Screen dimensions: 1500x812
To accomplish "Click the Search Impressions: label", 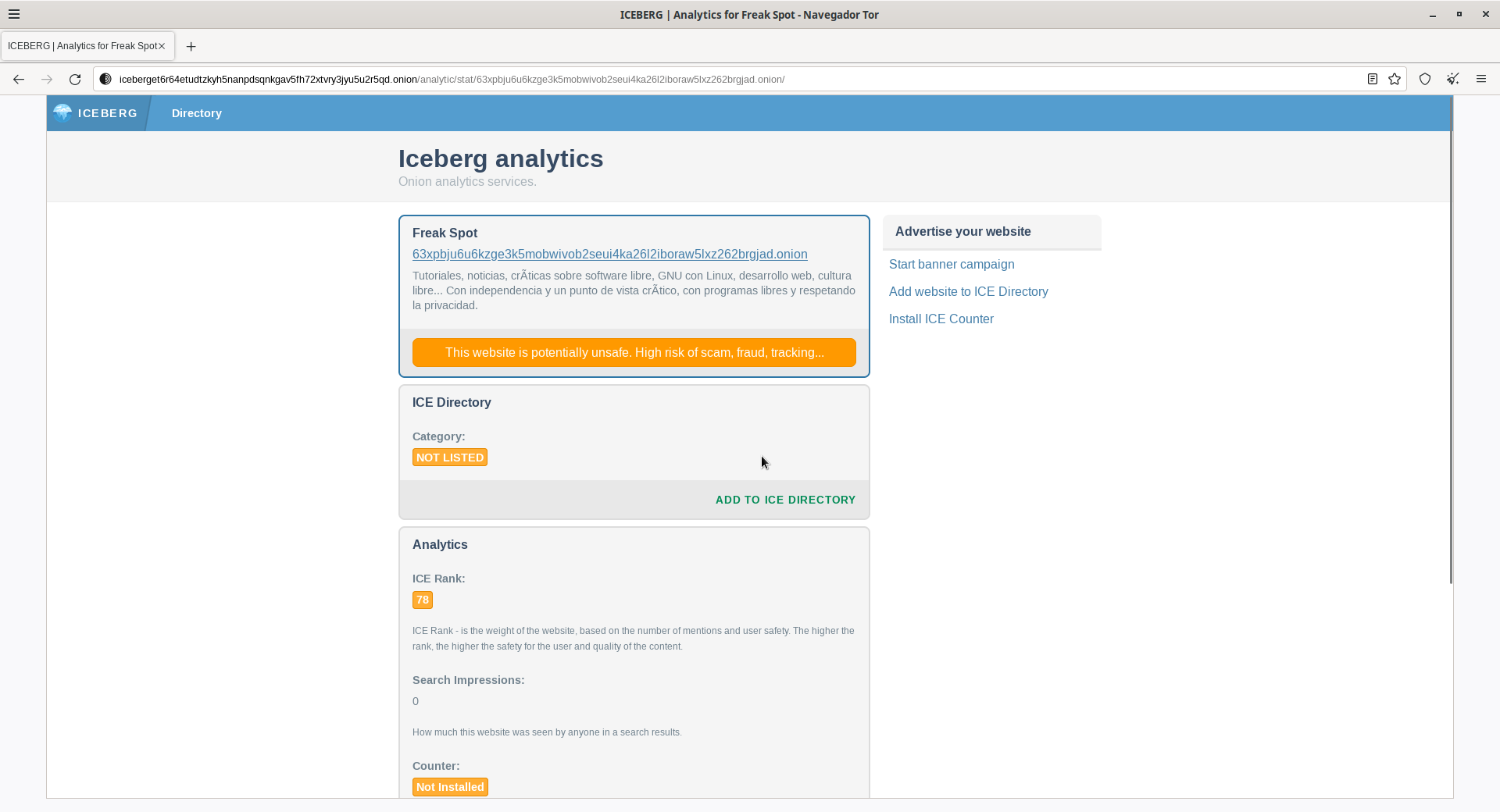I will point(468,680).
